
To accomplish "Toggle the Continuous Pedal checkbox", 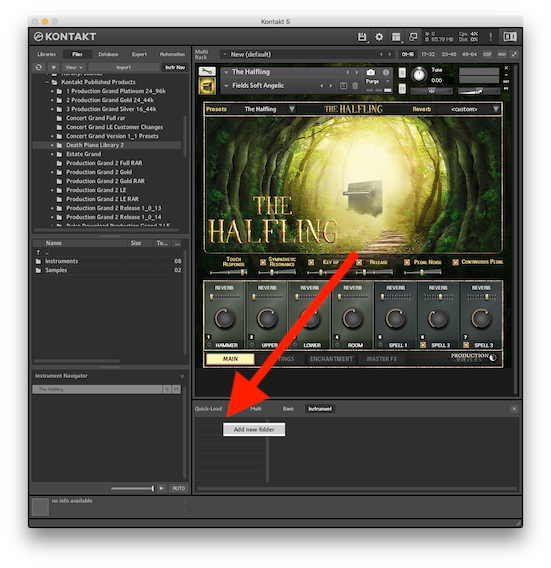I will [455, 262].
